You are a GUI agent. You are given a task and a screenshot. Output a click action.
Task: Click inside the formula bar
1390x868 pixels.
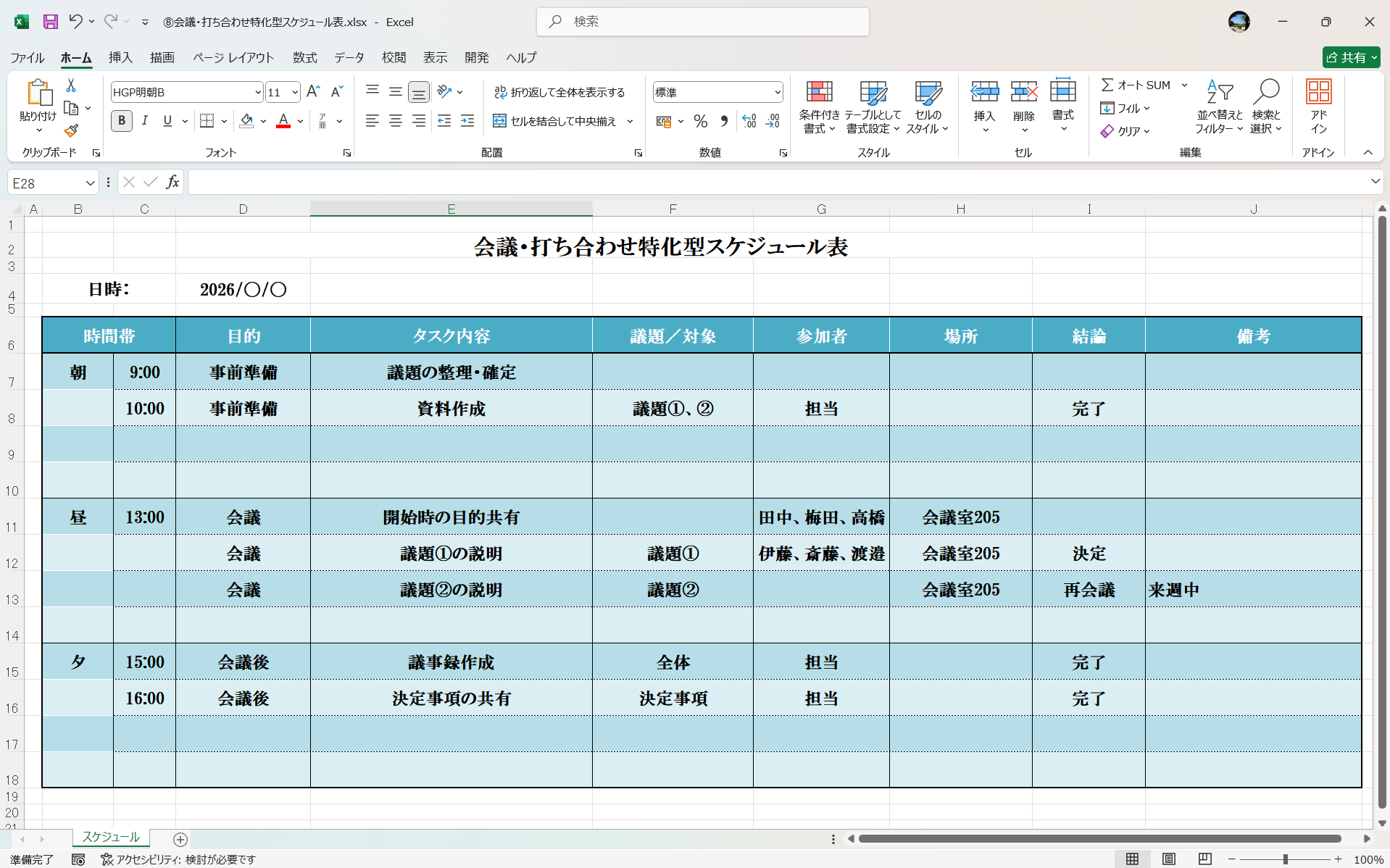coord(507,182)
